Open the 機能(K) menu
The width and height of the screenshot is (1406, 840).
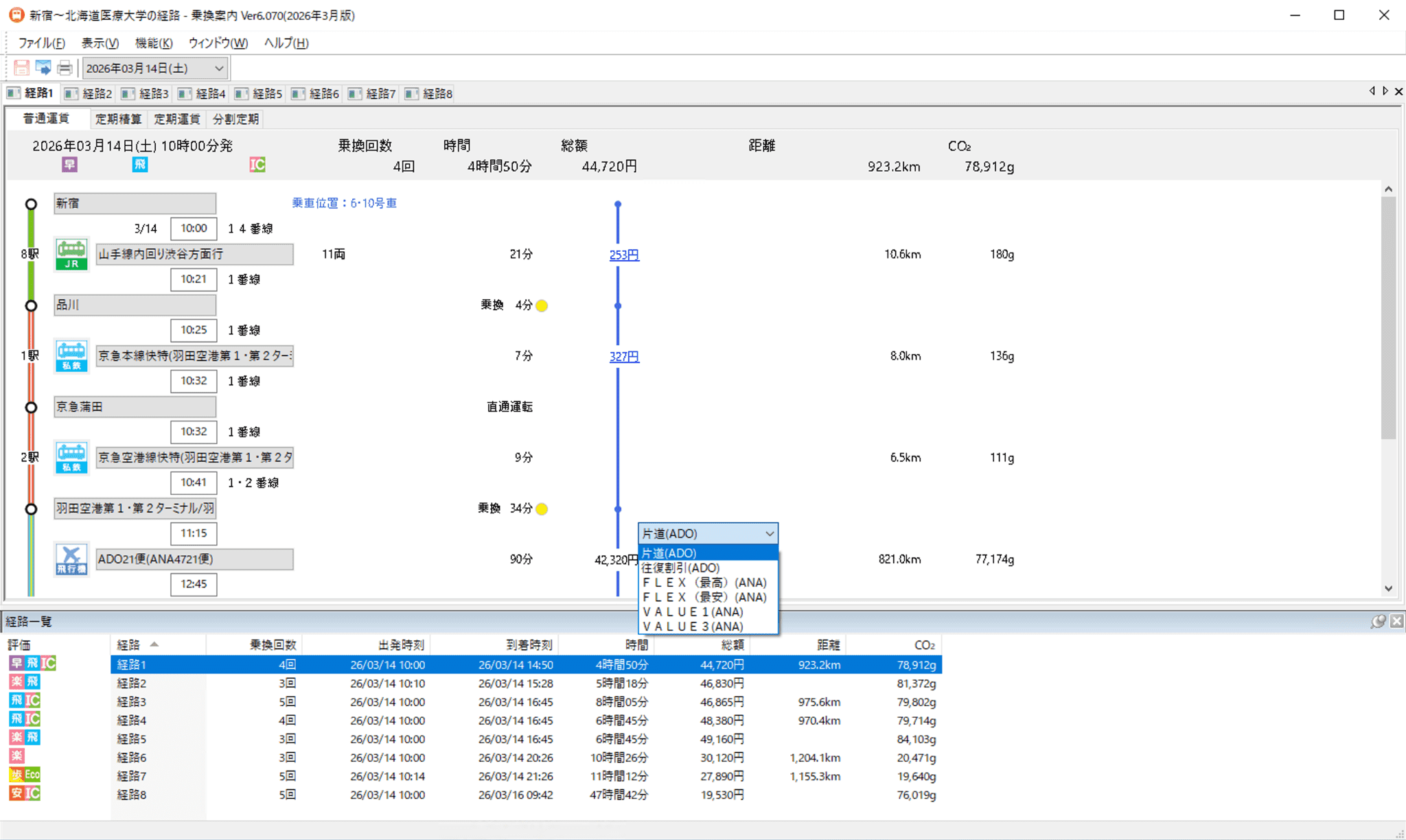click(x=153, y=43)
